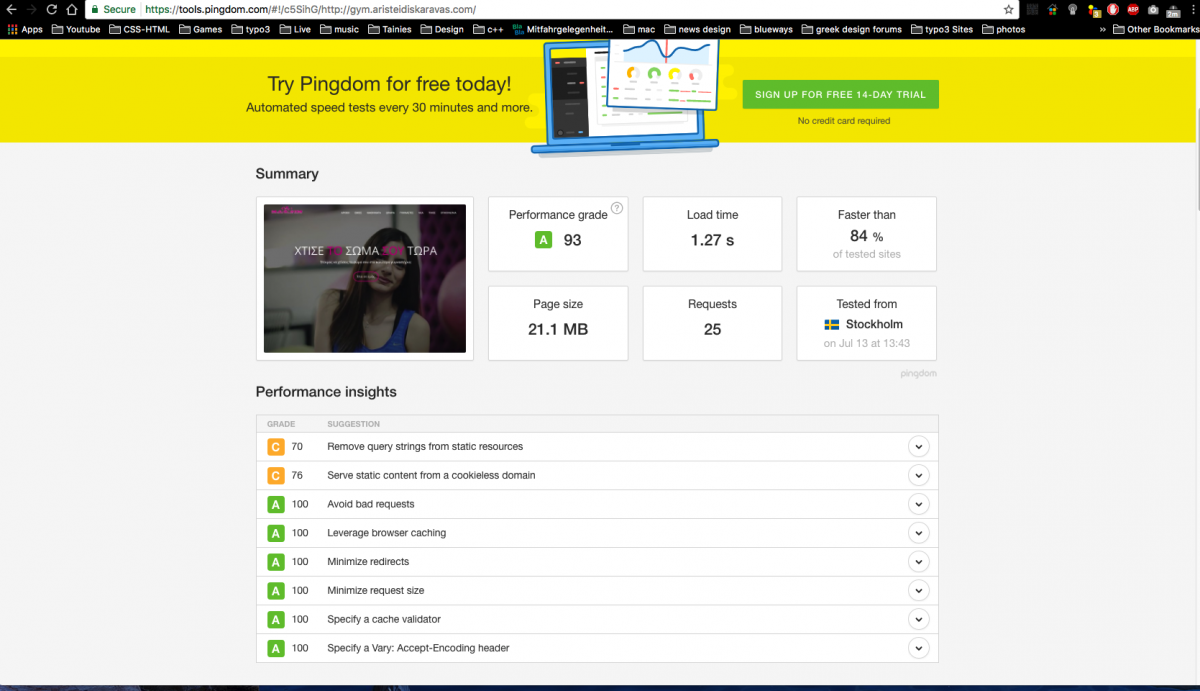Image resolution: width=1200 pixels, height=691 pixels.
Task: Click the extension showing the 2m badge
Action: point(1173,10)
